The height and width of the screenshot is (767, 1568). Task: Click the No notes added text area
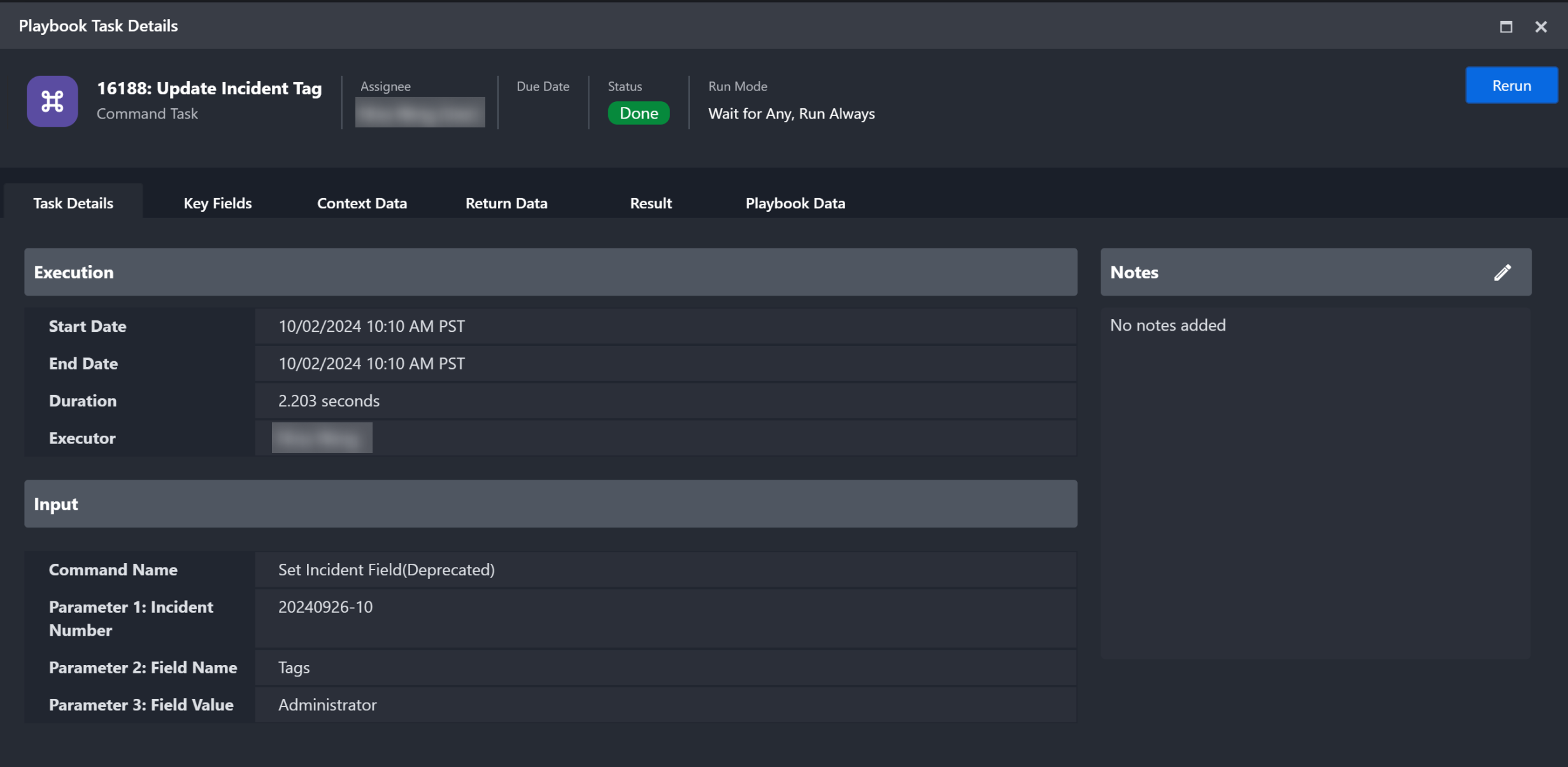coord(1167,326)
